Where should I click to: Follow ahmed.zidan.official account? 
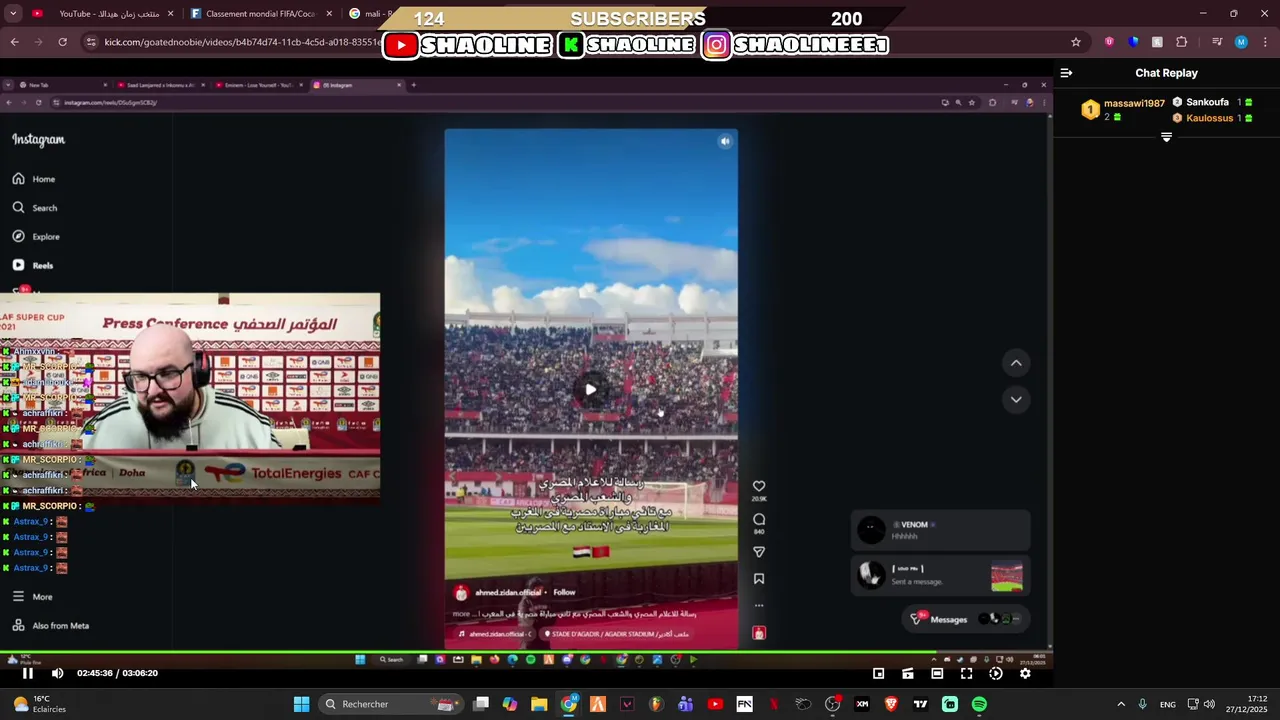[x=564, y=593]
